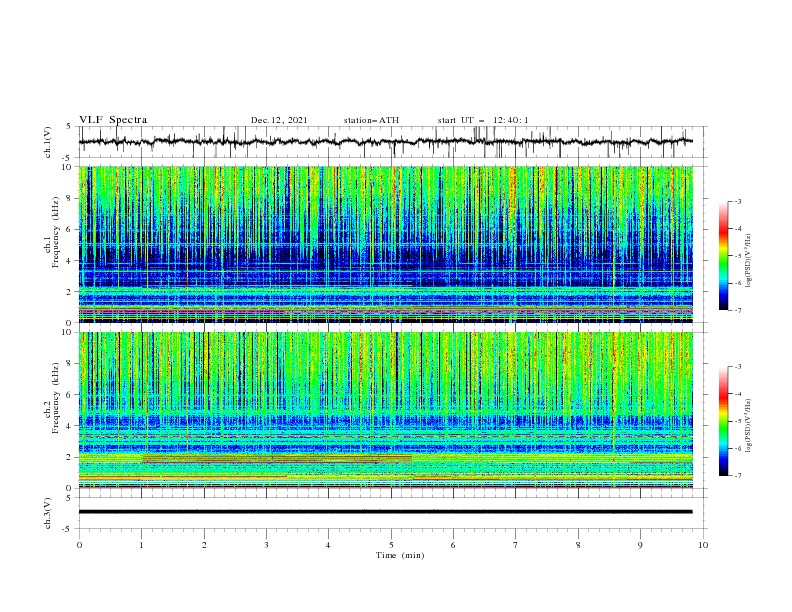Click time axis tick label "2"
The width and height of the screenshot is (792, 612).
(x=204, y=545)
